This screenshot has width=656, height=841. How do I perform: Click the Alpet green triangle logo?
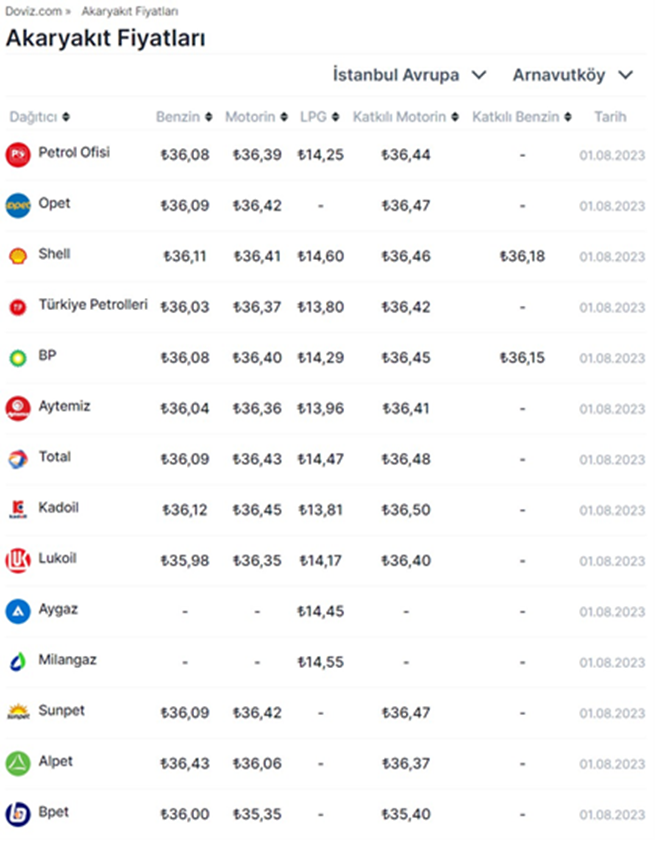pos(18,763)
